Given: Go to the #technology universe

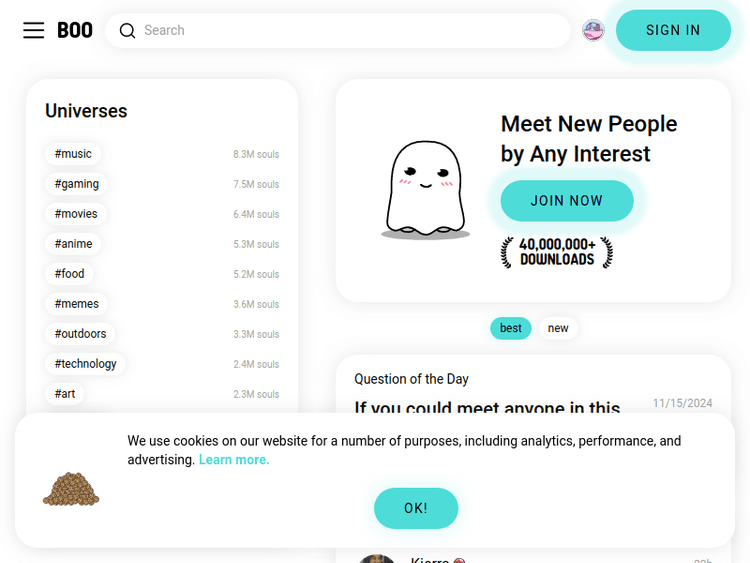Looking at the screenshot, I should (85, 364).
